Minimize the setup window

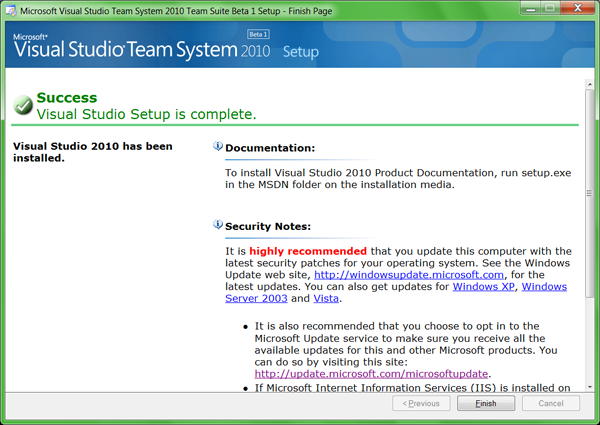tap(530, 8)
